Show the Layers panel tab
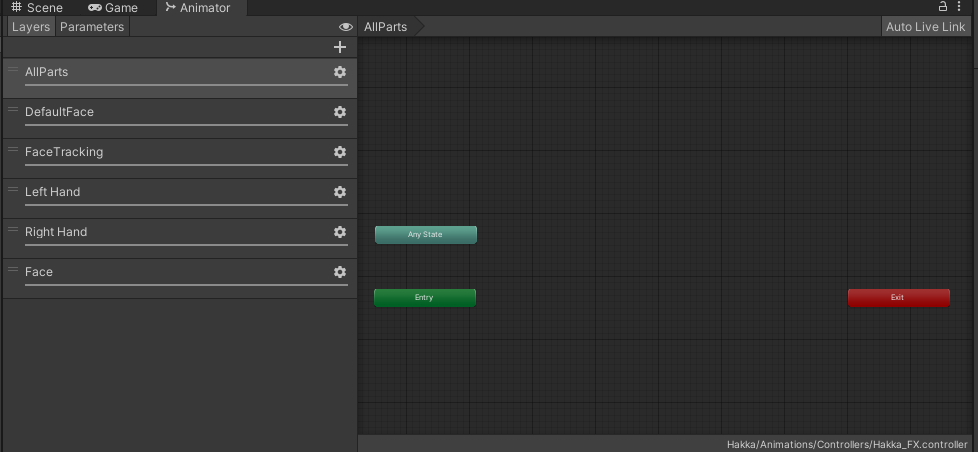This screenshot has width=978, height=452. point(31,27)
